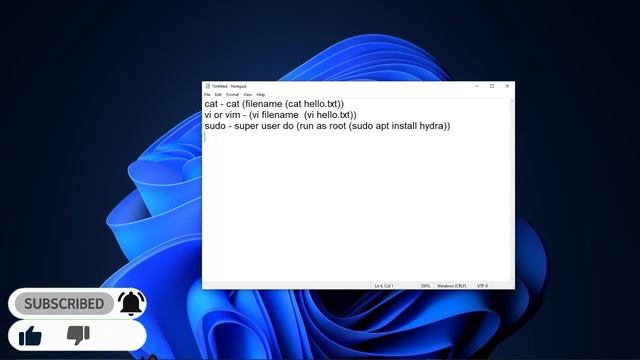Click the Notepad app icon in title bar
Viewport: 640px width, 360px height.
(207, 86)
